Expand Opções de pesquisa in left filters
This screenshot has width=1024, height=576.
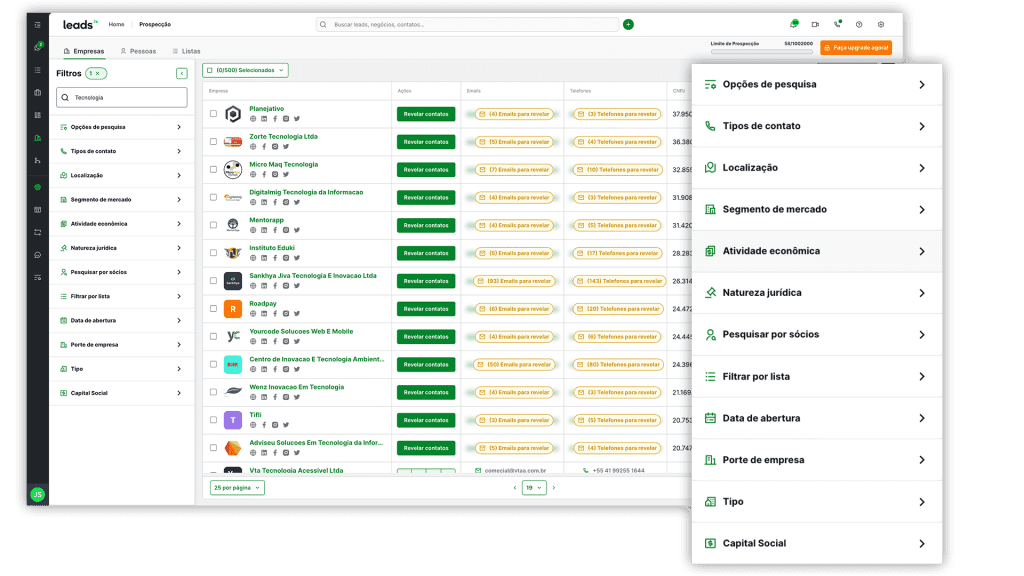[121, 127]
